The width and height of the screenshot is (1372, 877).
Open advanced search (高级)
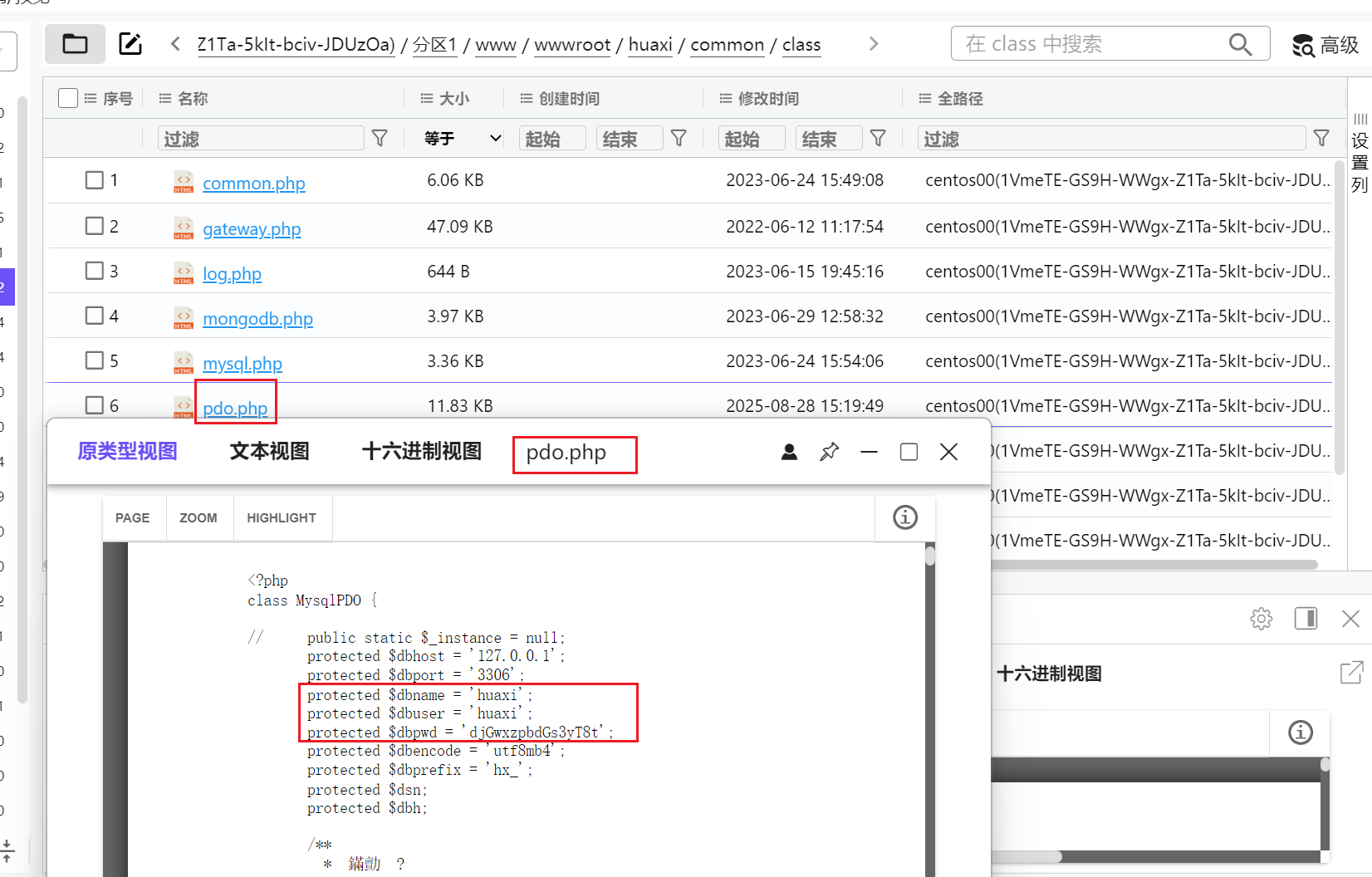coord(1325,45)
